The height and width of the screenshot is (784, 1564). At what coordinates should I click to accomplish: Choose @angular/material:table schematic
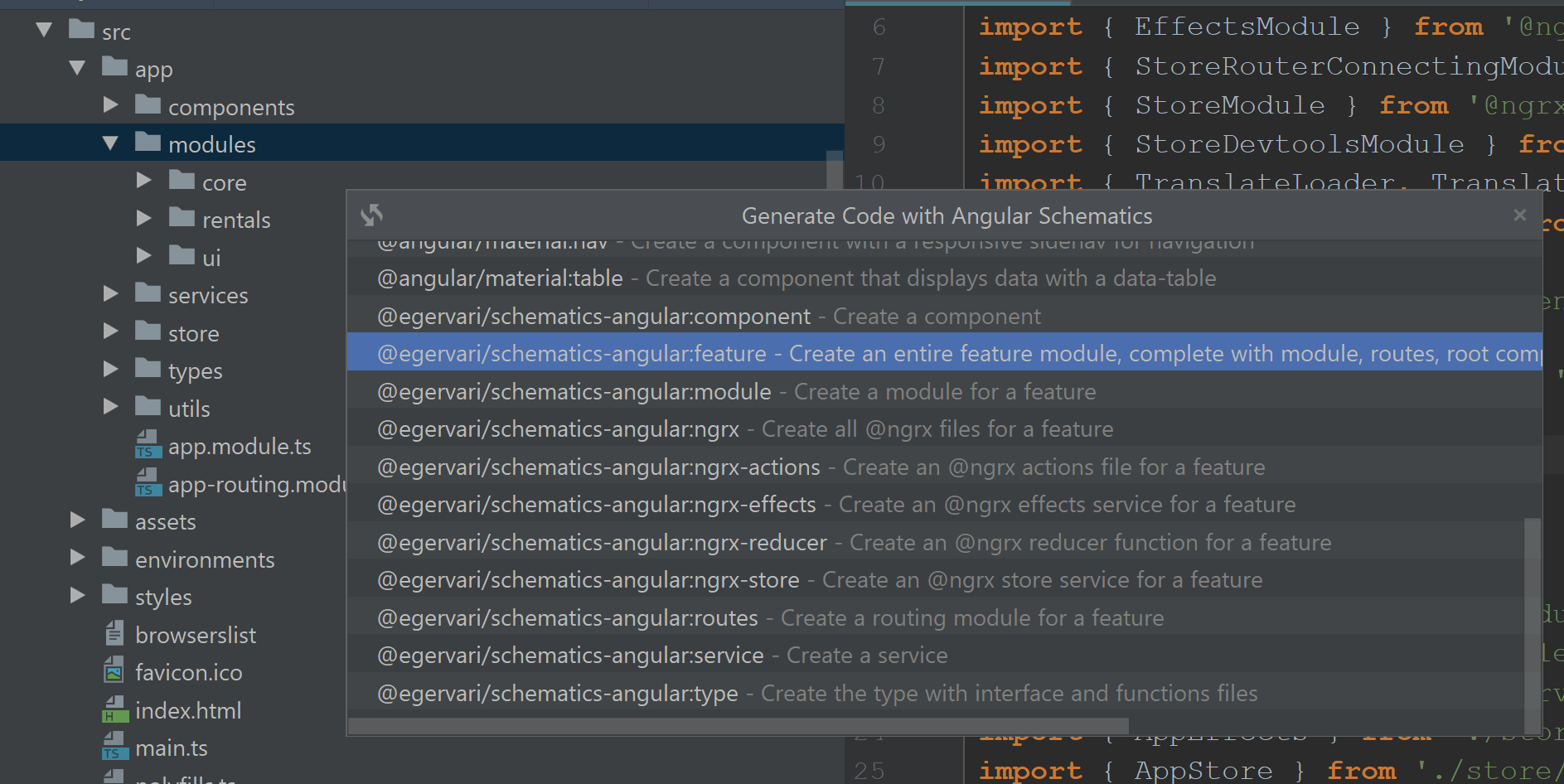[944, 278]
